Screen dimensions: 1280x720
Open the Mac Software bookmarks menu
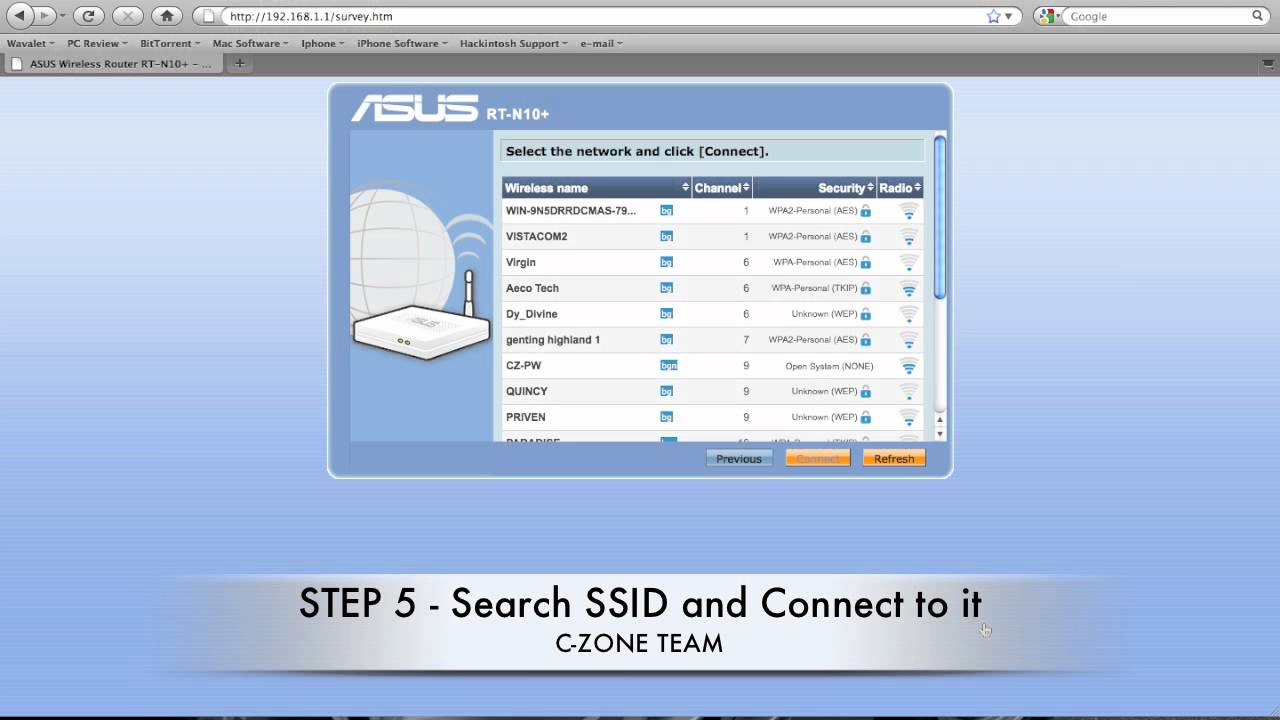(250, 43)
